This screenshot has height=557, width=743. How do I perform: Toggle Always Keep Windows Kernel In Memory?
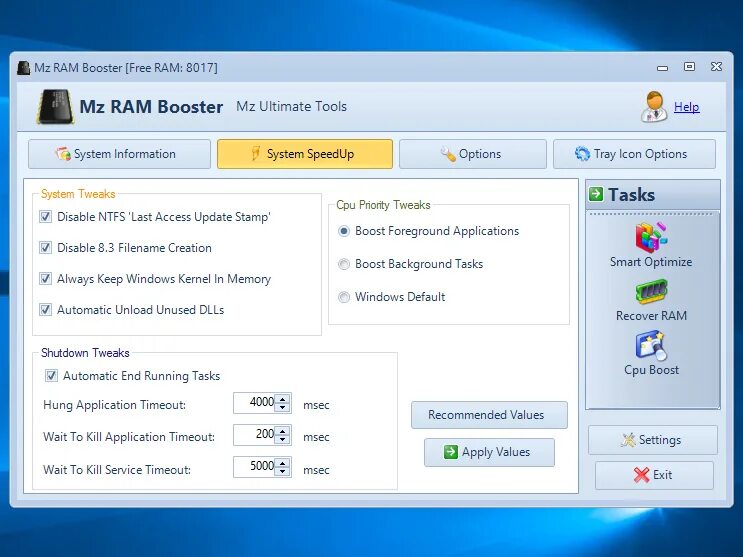[45, 279]
